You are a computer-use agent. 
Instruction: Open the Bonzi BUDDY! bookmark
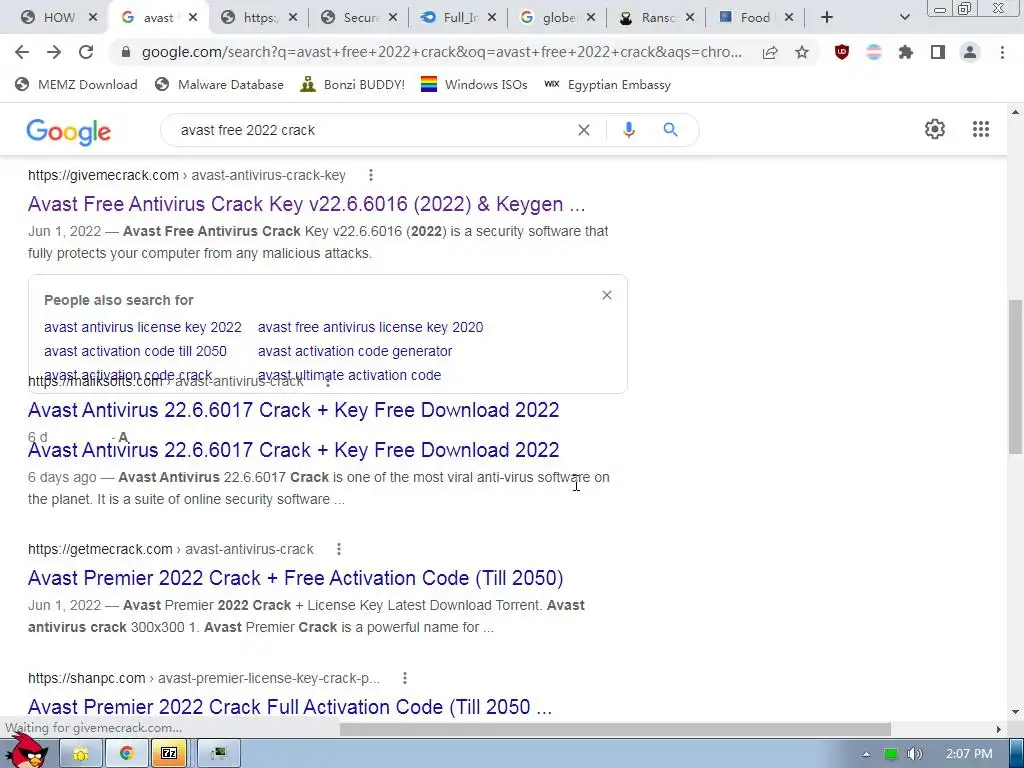click(353, 84)
